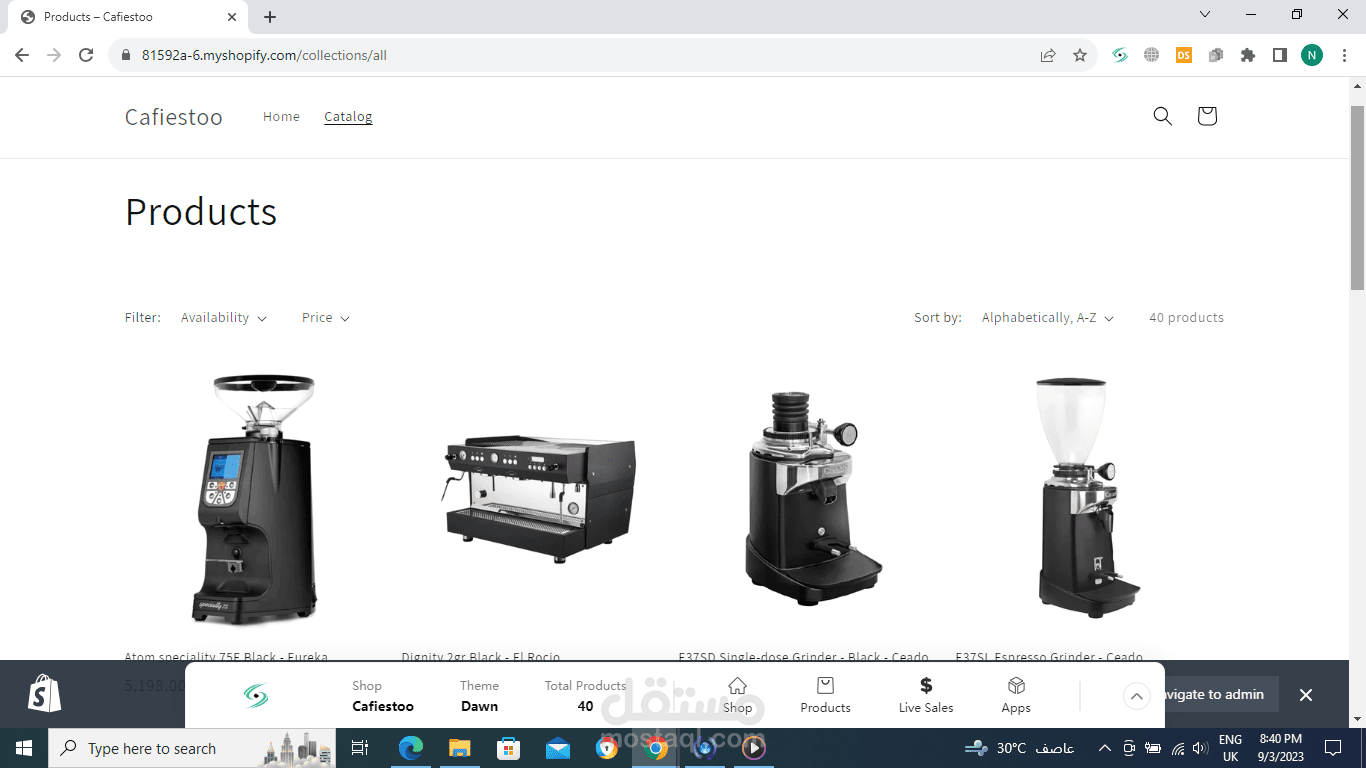Image resolution: width=1366 pixels, height=768 pixels.
Task: Open the Chrome profile N avatar
Action: tap(1312, 55)
